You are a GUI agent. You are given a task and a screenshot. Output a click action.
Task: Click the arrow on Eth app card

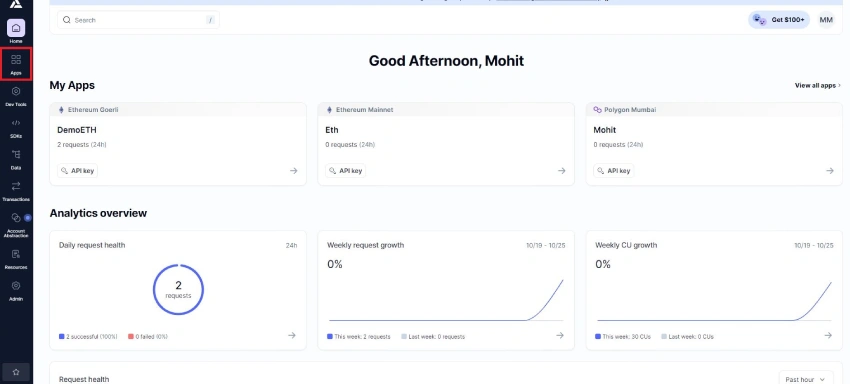pyautogui.click(x=562, y=171)
